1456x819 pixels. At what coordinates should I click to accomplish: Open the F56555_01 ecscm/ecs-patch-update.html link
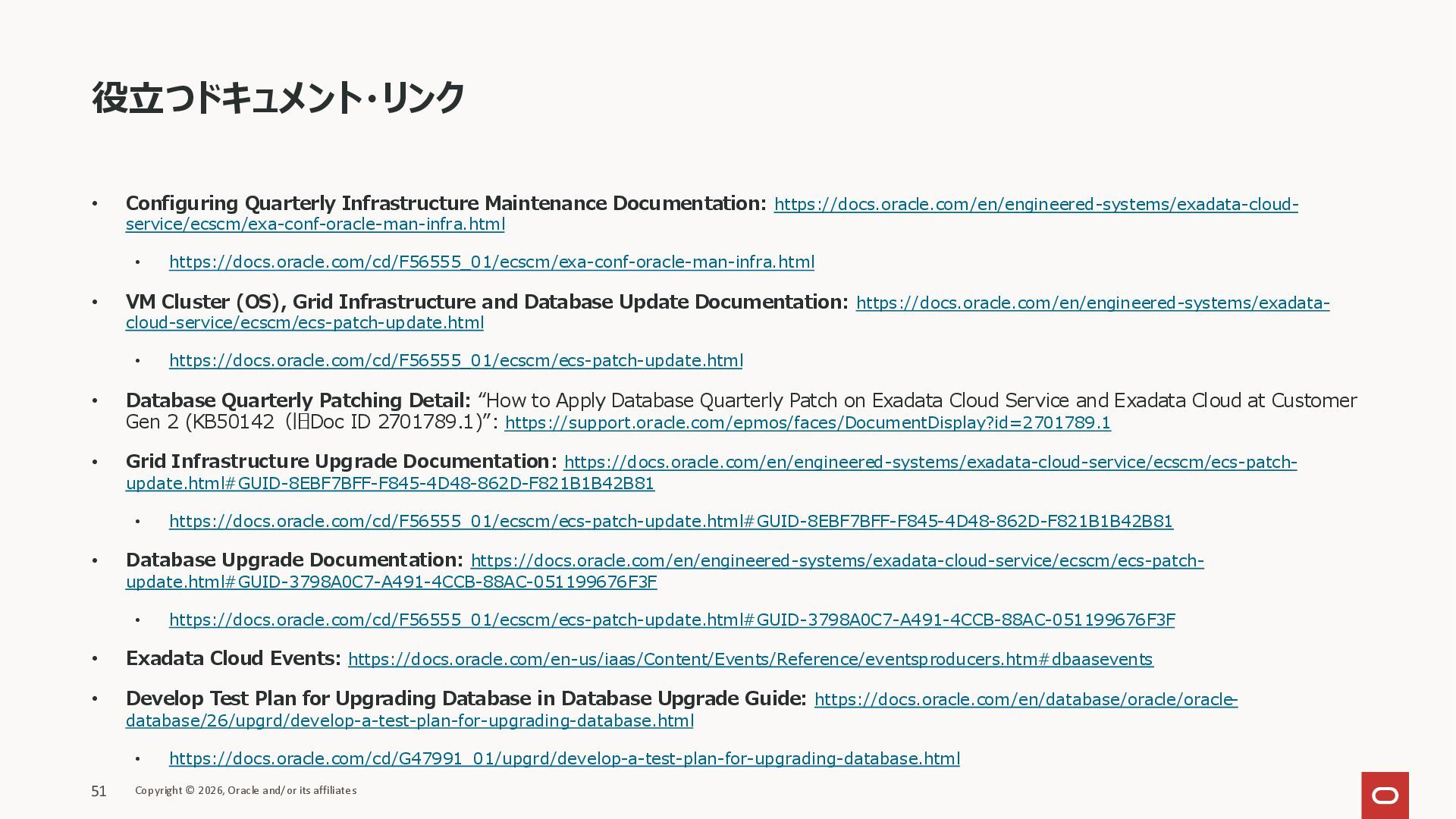[x=456, y=361]
